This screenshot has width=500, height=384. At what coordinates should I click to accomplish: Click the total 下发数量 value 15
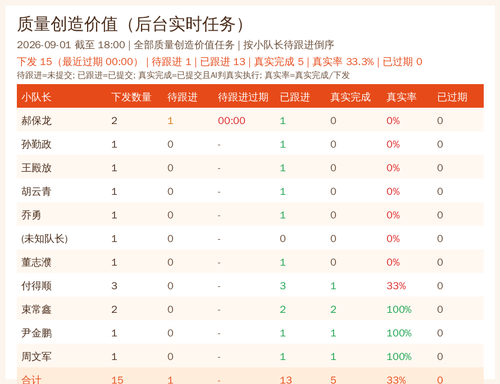[x=117, y=380]
